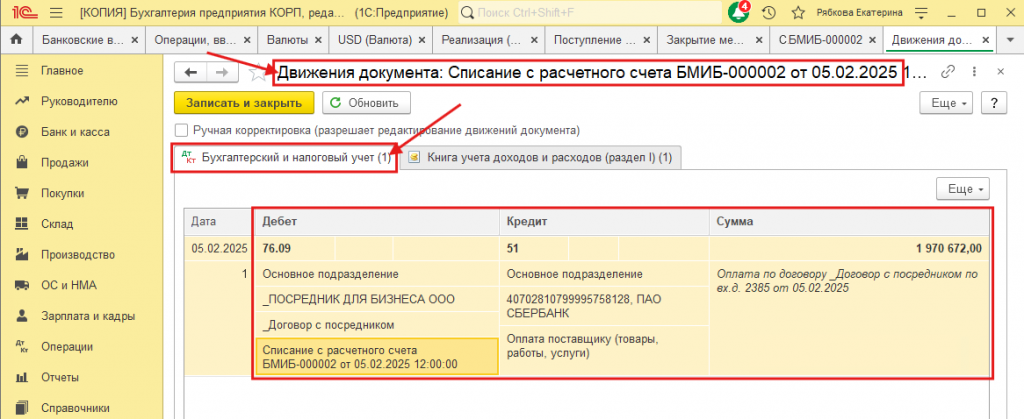Open favorites star in title bar

point(797,12)
